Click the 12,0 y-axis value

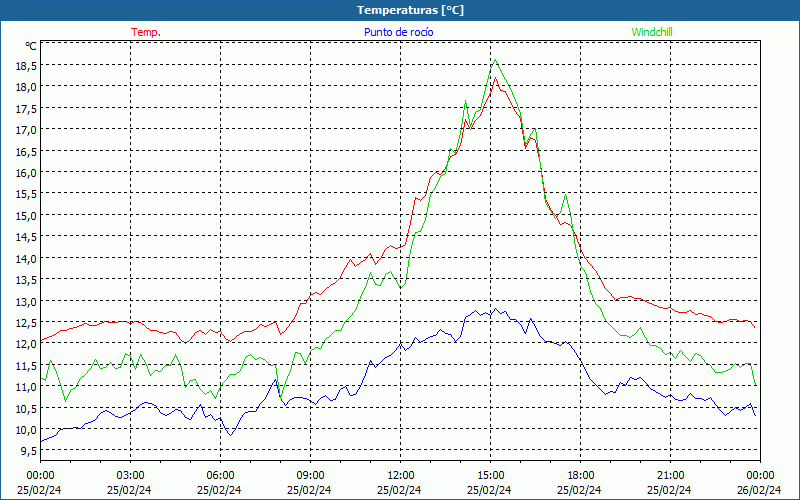[27, 344]
